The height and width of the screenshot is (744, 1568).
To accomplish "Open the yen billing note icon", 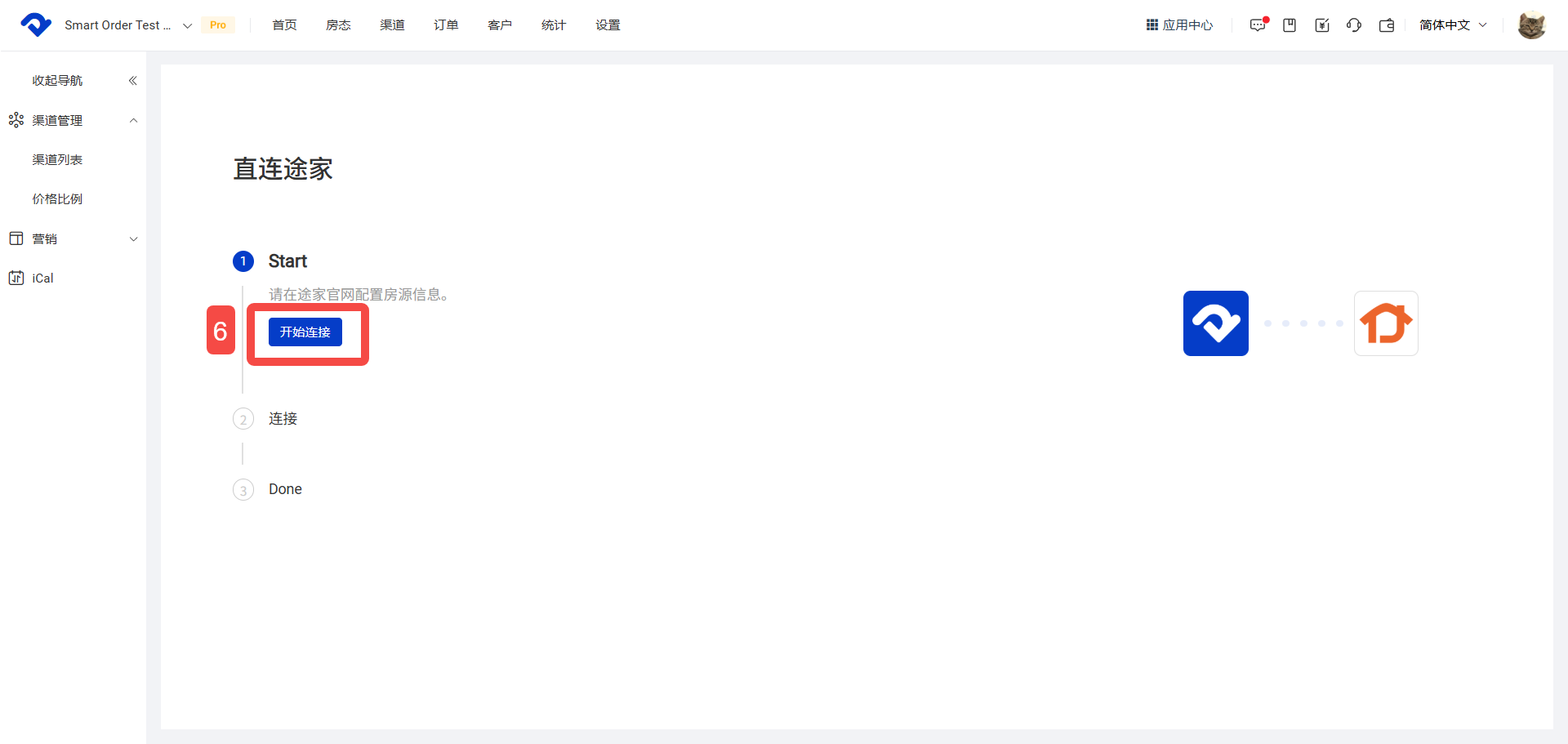I will coord(1322,25).
